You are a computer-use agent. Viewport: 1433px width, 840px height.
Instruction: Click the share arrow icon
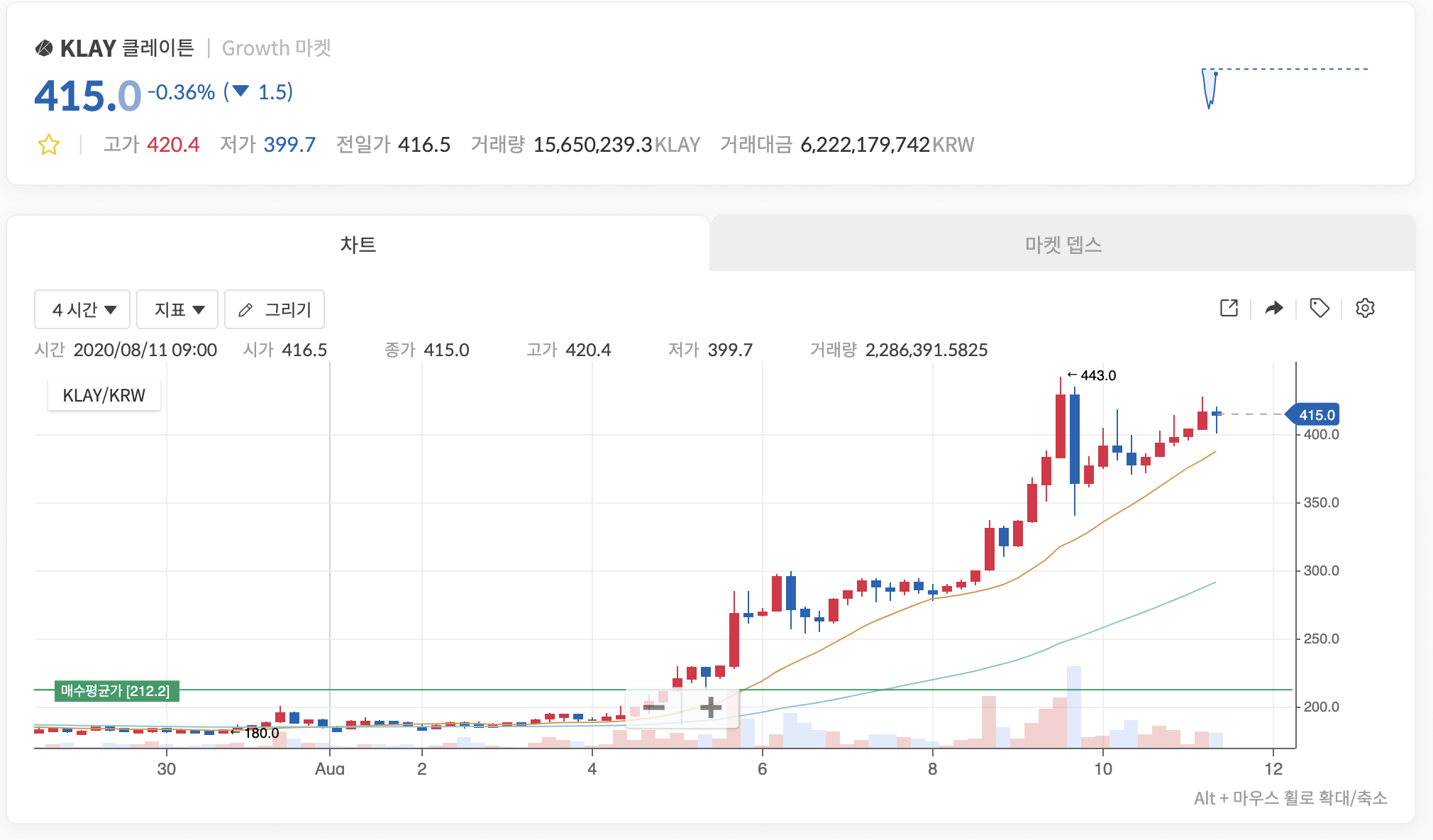click(1274, 308)
